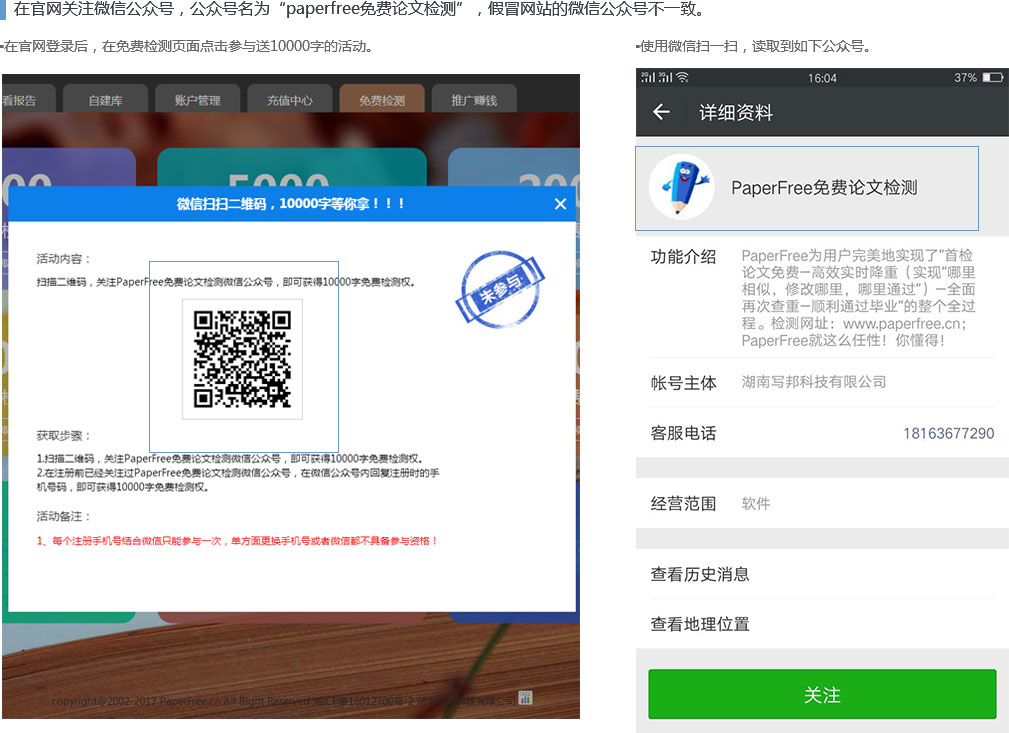Click the teal 5000 card behind popup
The image size is (1009, 733).
point(292,167)
